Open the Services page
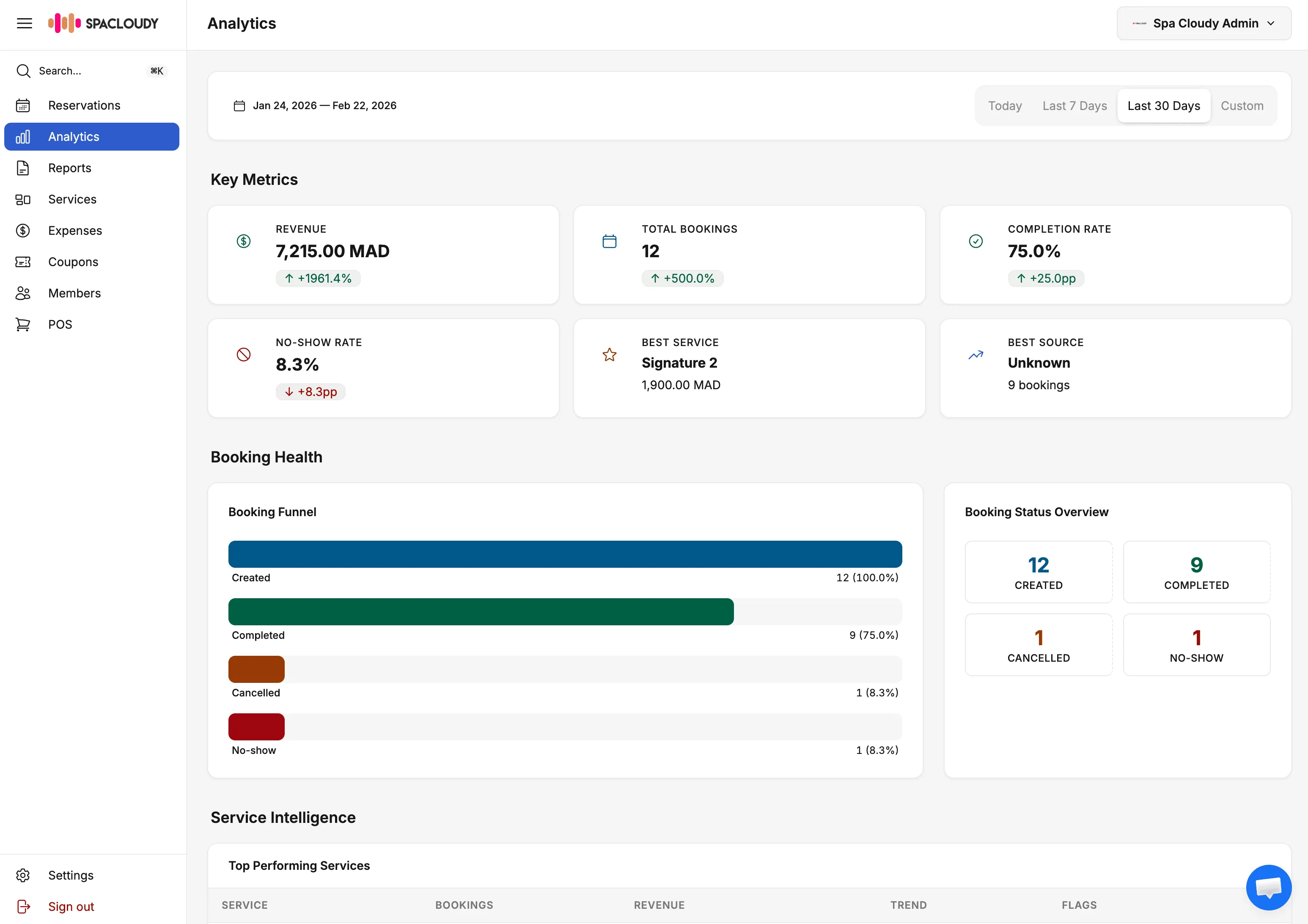This screenshot has width=1308, height=924. coord(72,199)
